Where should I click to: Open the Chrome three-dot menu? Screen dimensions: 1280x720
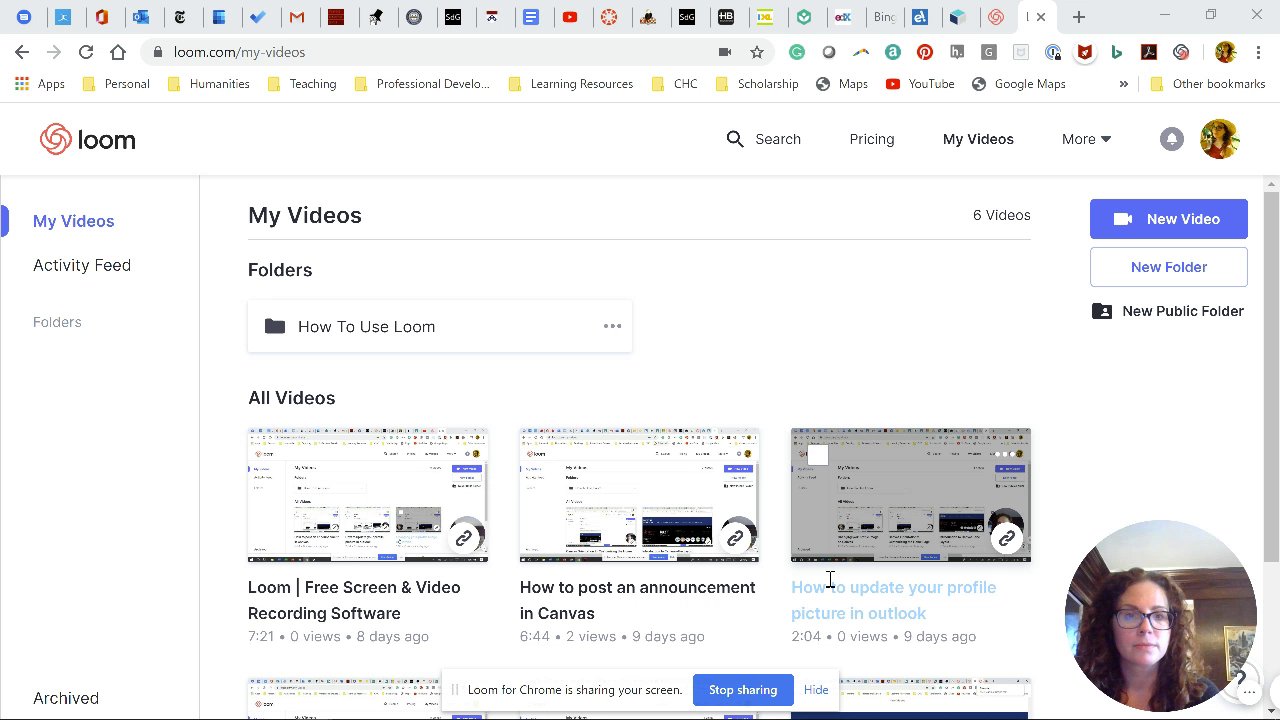1259,52
